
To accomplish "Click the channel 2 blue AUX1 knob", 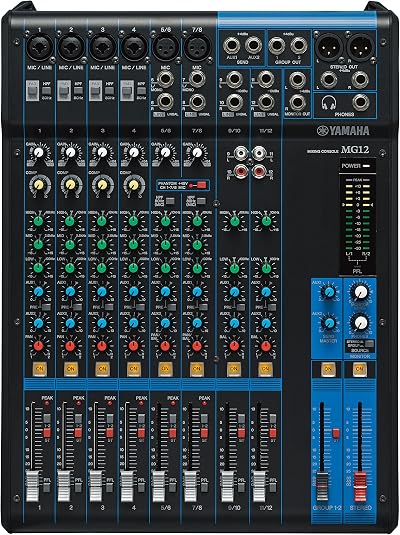I will click(x=70, y=292).
